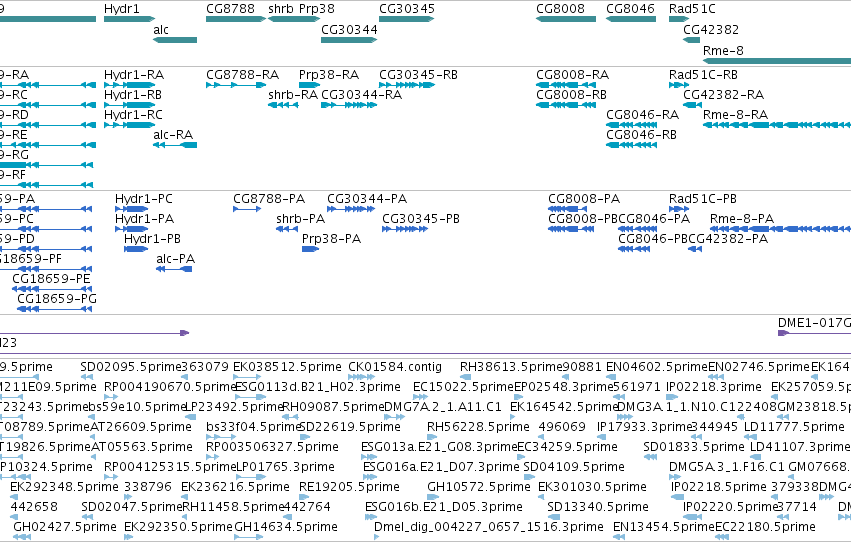
Task: Select the CG18659-PE protein label
Action: [x=50, y=279]
